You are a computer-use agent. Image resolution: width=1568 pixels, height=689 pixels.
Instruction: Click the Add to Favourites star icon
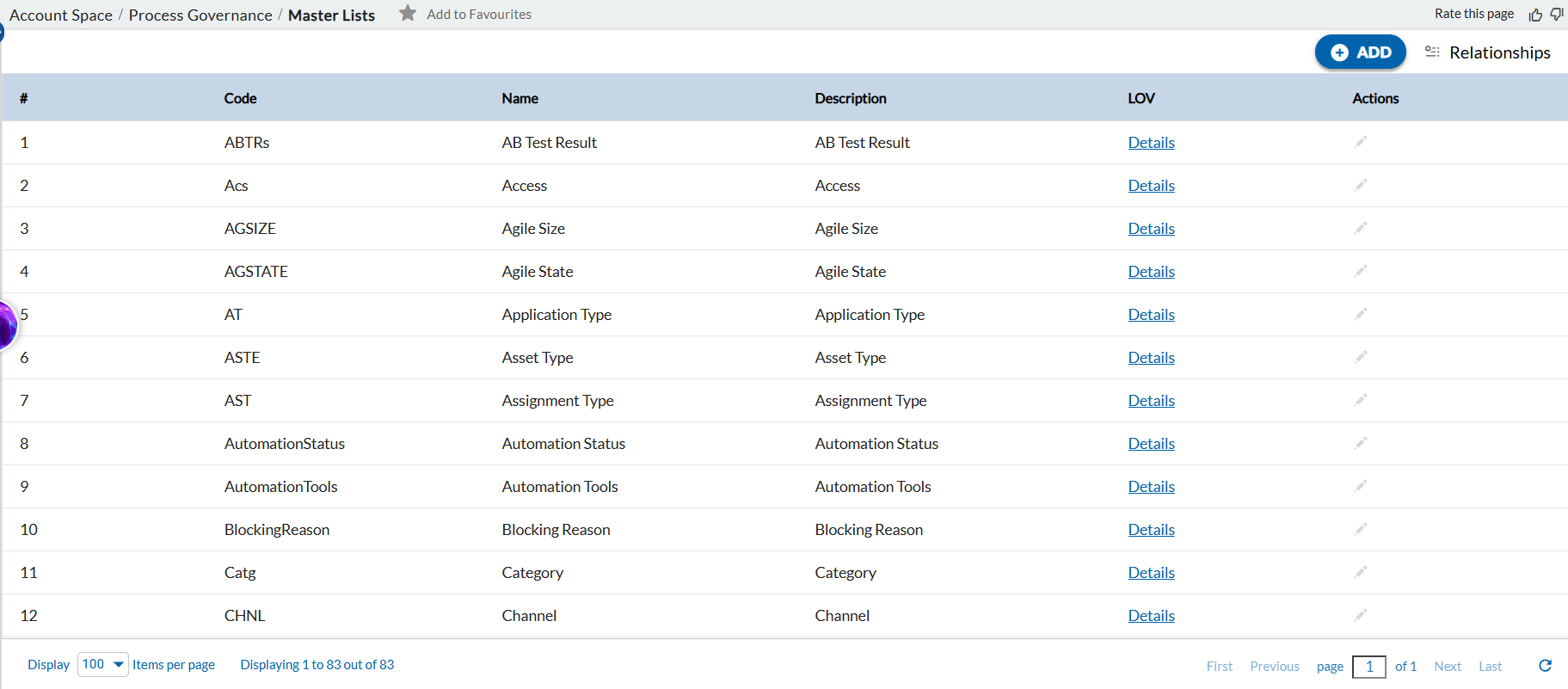pos(408,14)
